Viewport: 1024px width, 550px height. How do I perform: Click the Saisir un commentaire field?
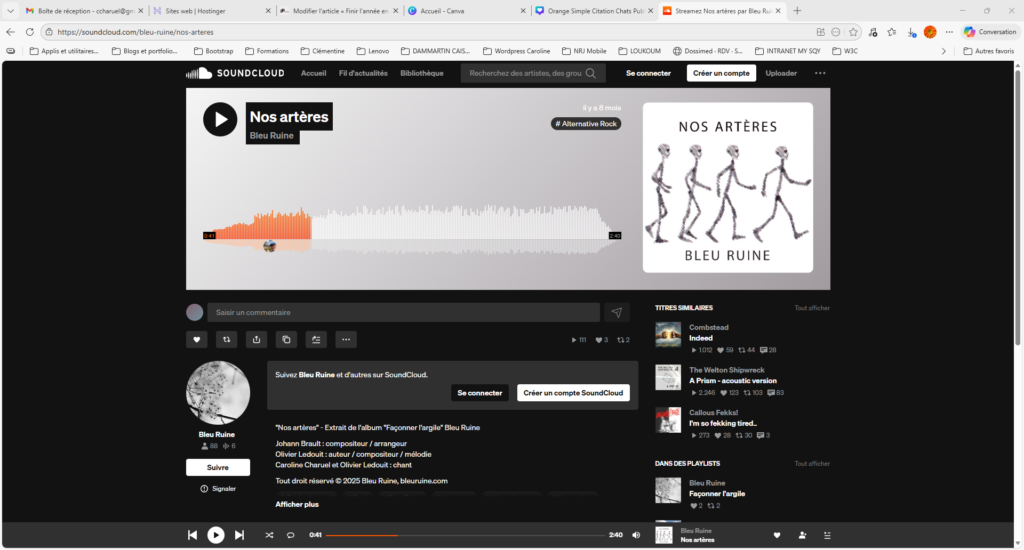point(404,313)
